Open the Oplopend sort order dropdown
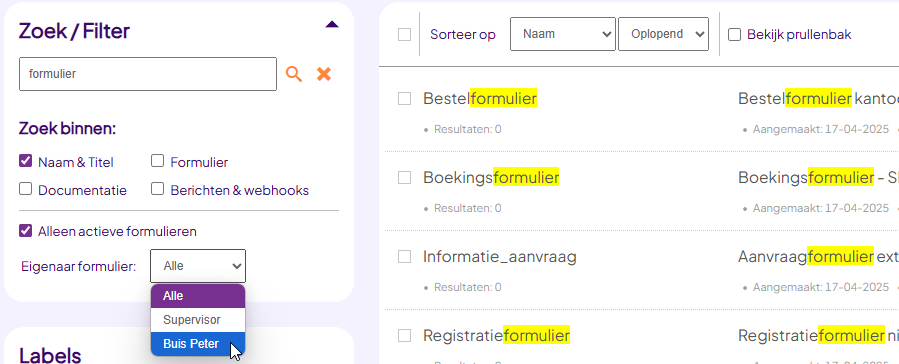This screenshot has height=364, width=899. point(663,34)
